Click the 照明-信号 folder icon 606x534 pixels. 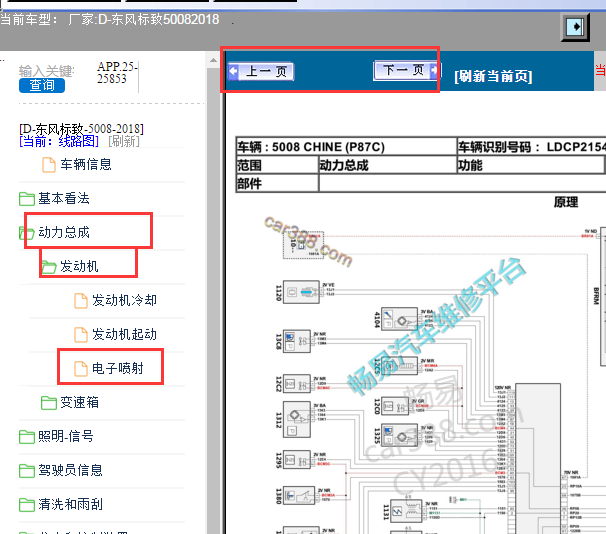(x=27, y=437)
